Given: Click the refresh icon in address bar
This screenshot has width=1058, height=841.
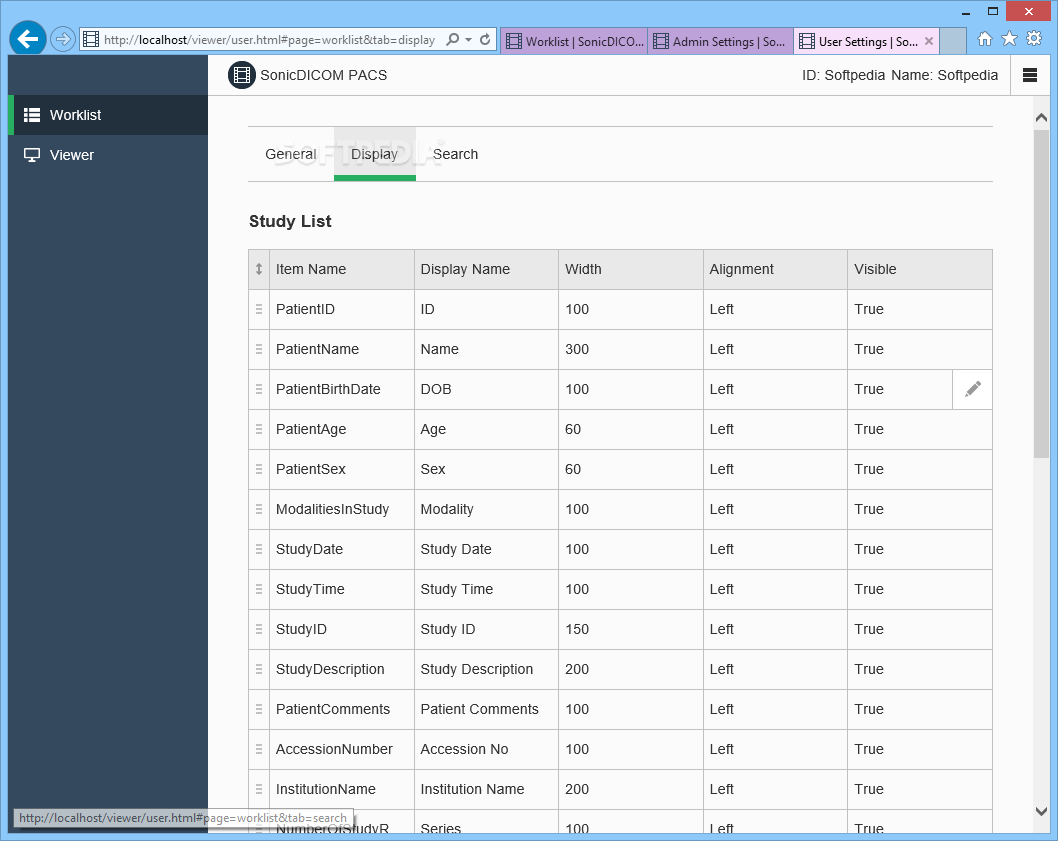Looking at the screenshot, I should click(x=485, y=39).
